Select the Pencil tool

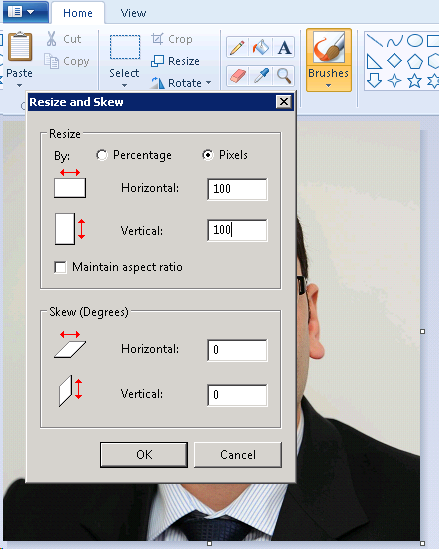click(x=237, y=47)
